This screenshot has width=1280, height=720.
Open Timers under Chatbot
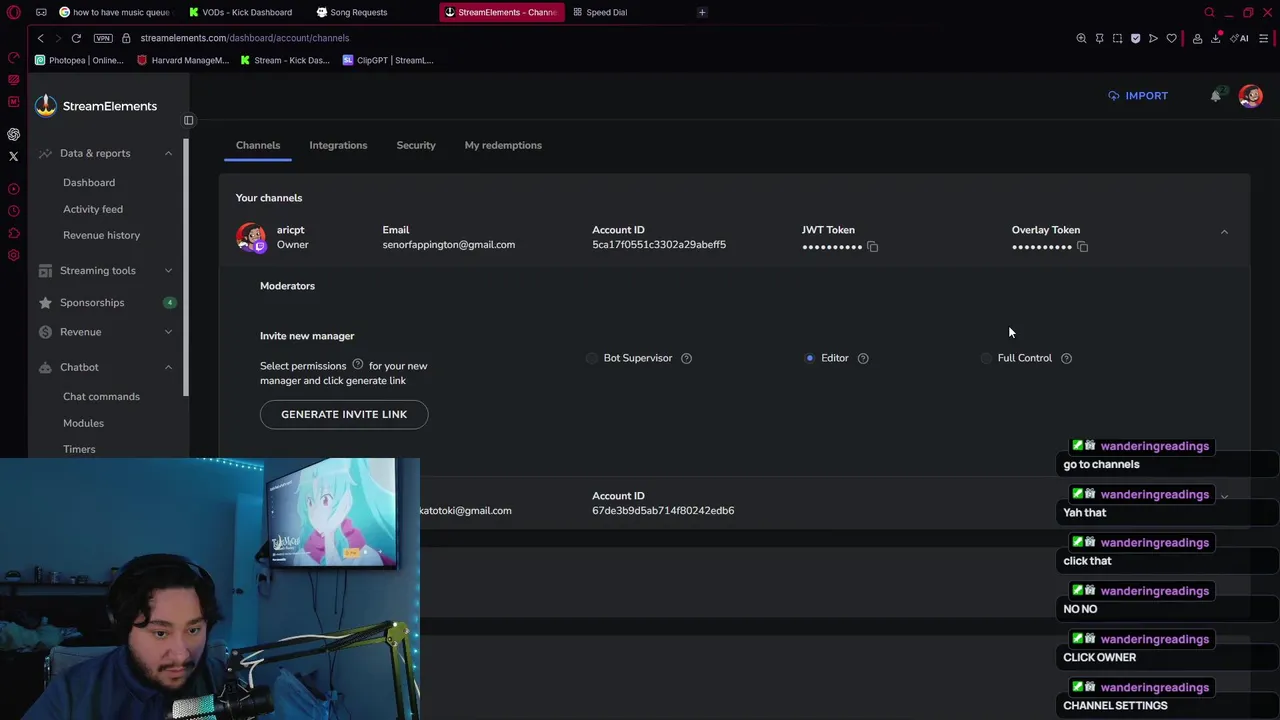point(79,449)
